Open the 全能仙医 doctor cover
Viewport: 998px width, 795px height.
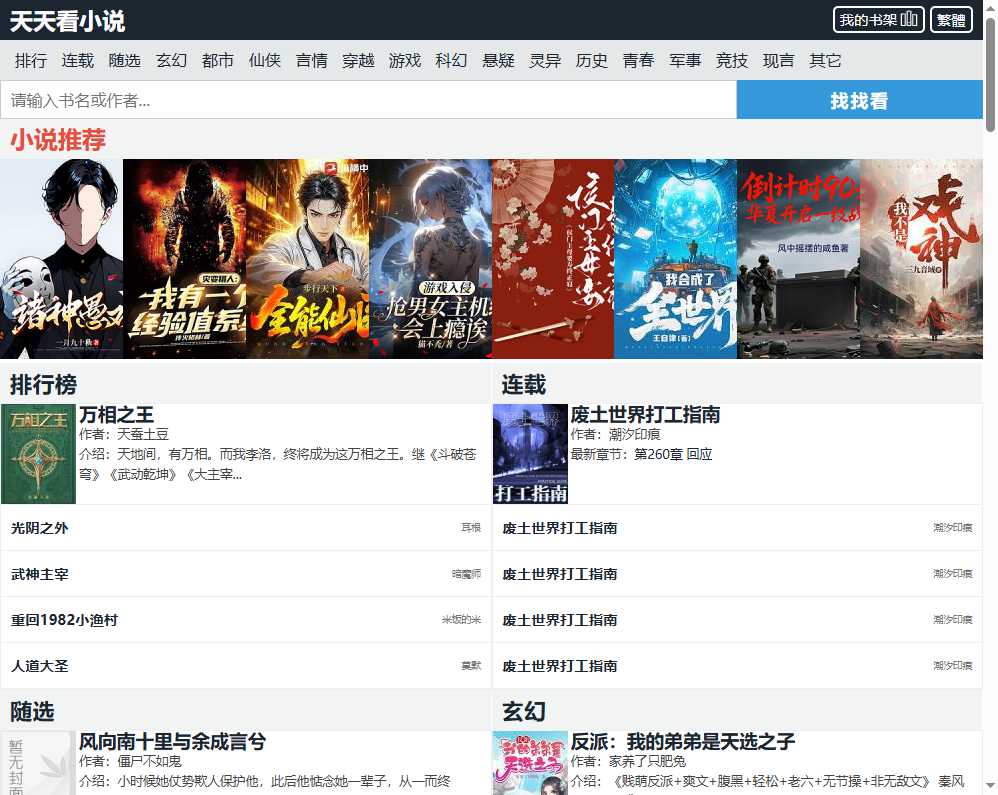click(307, 258)
